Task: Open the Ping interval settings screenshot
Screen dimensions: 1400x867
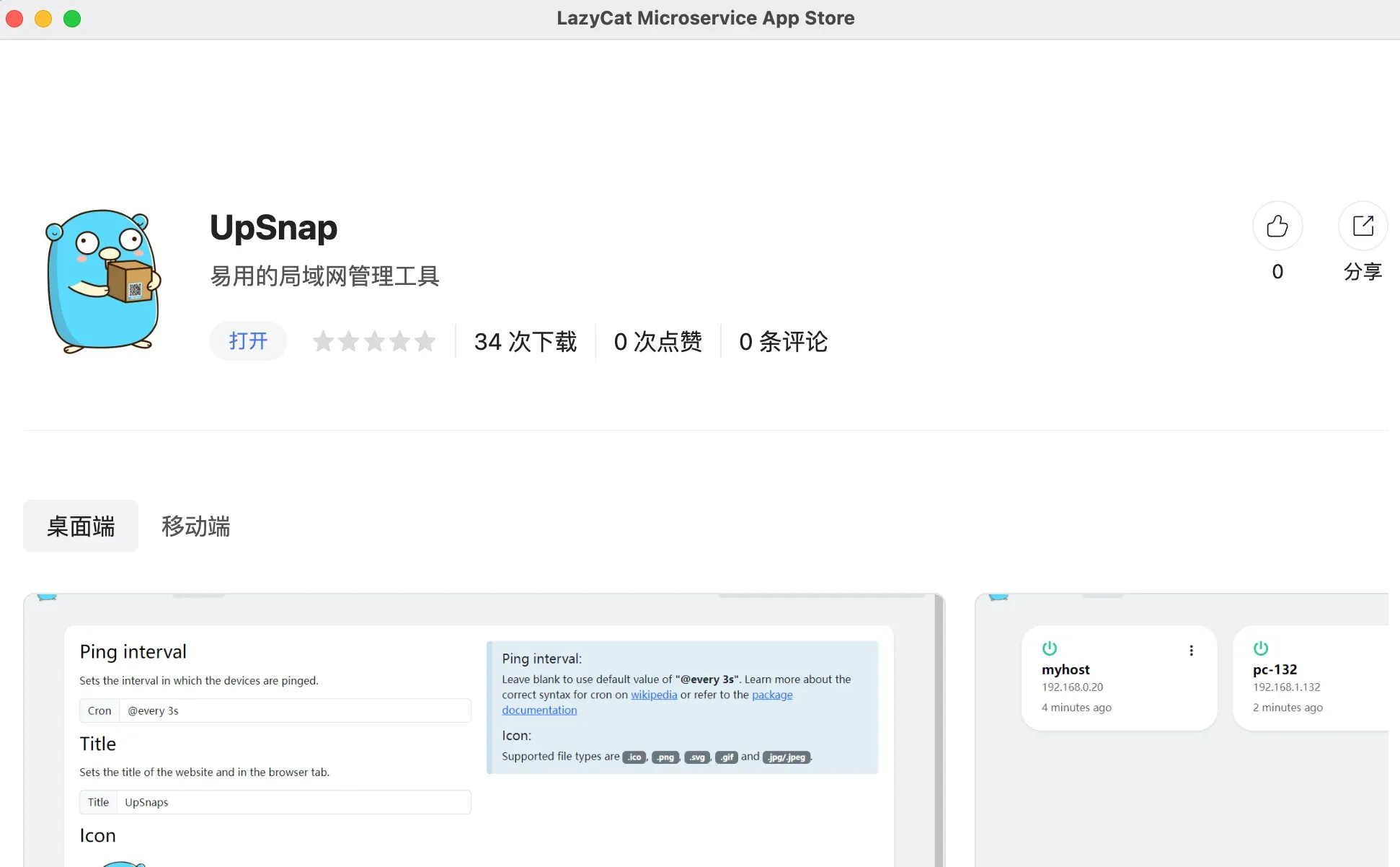Action: 484,730
